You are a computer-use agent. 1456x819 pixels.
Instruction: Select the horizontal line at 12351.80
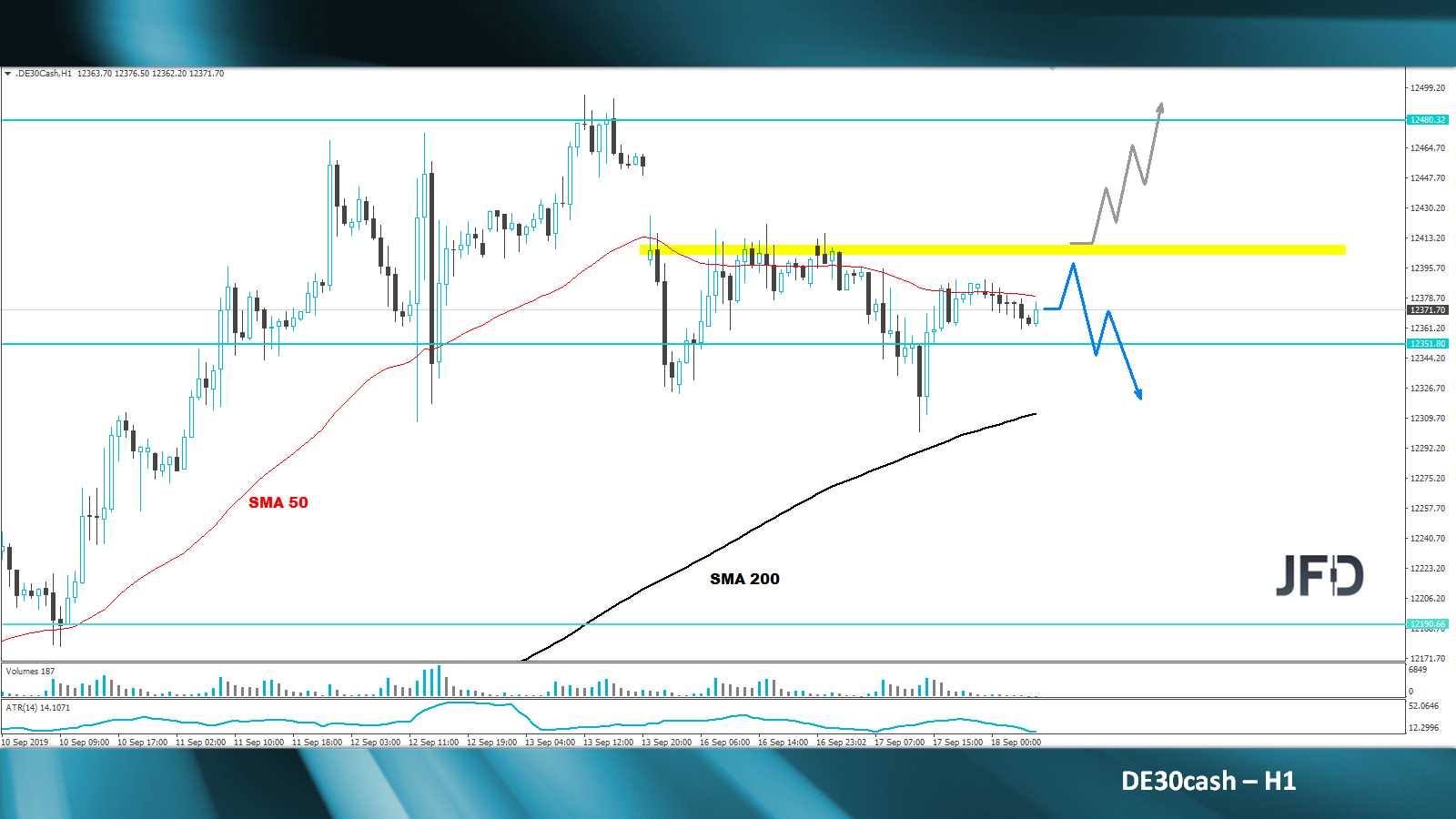[703, 344]
